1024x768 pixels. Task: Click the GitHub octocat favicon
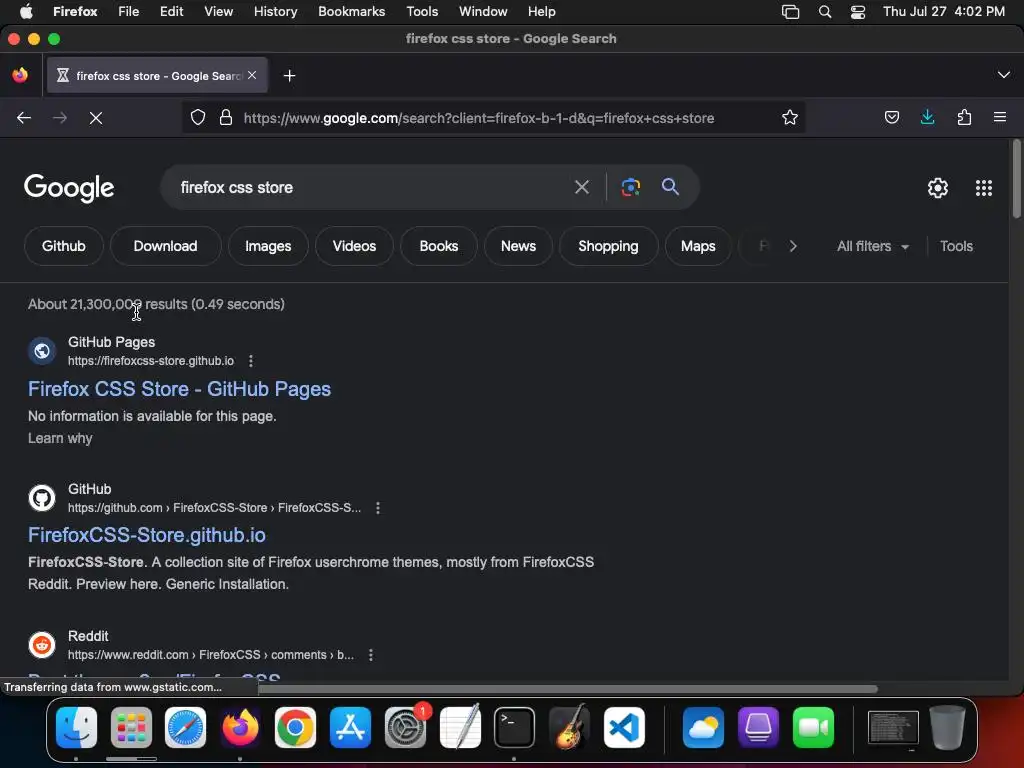42,498
